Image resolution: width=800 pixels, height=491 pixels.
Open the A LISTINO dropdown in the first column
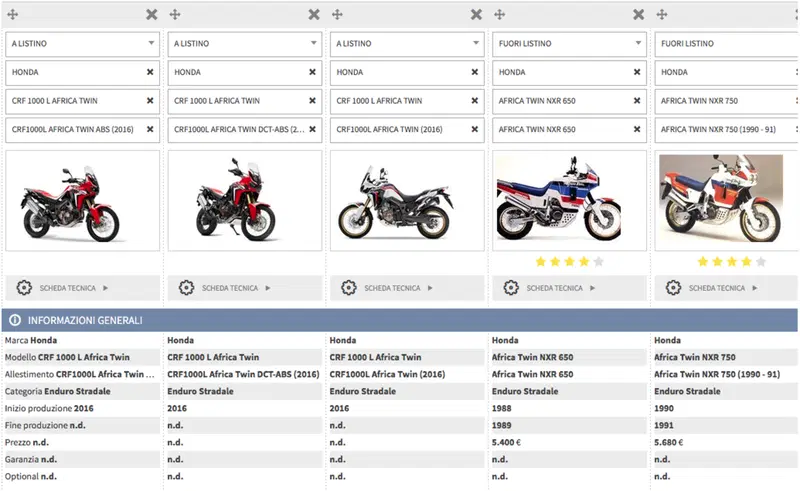point(82,44)
